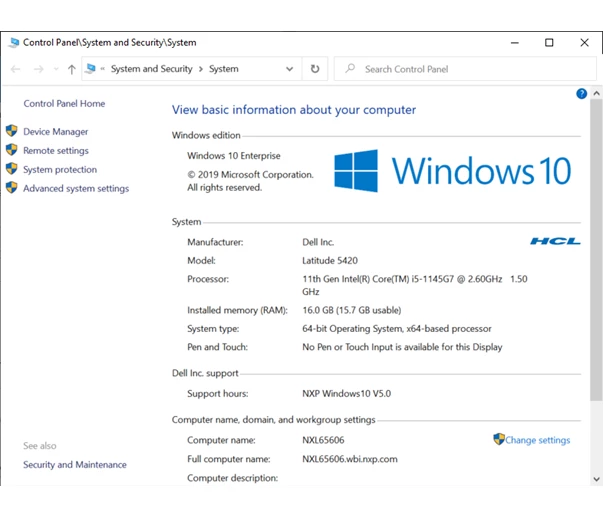Click the search magnifier icon
Image resolution: width=603 pixels, height=516 pixels.
(x=350, y=68)
